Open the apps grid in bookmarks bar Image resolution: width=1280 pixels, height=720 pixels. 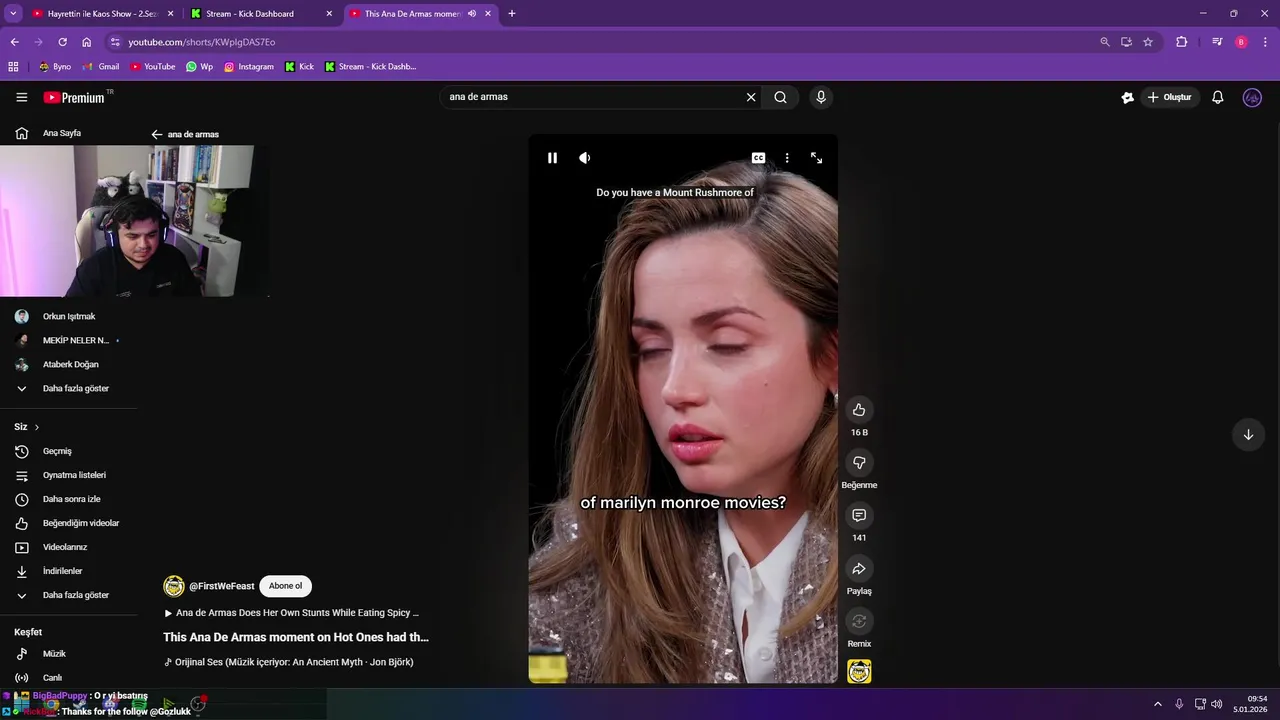tap(13, 67)
